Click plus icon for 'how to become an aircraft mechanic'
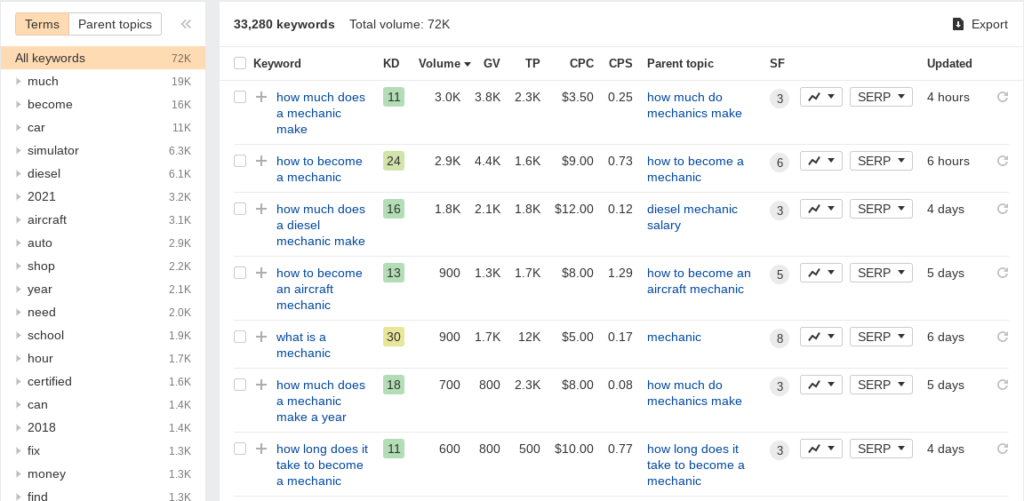 click(x=261, y=272)
